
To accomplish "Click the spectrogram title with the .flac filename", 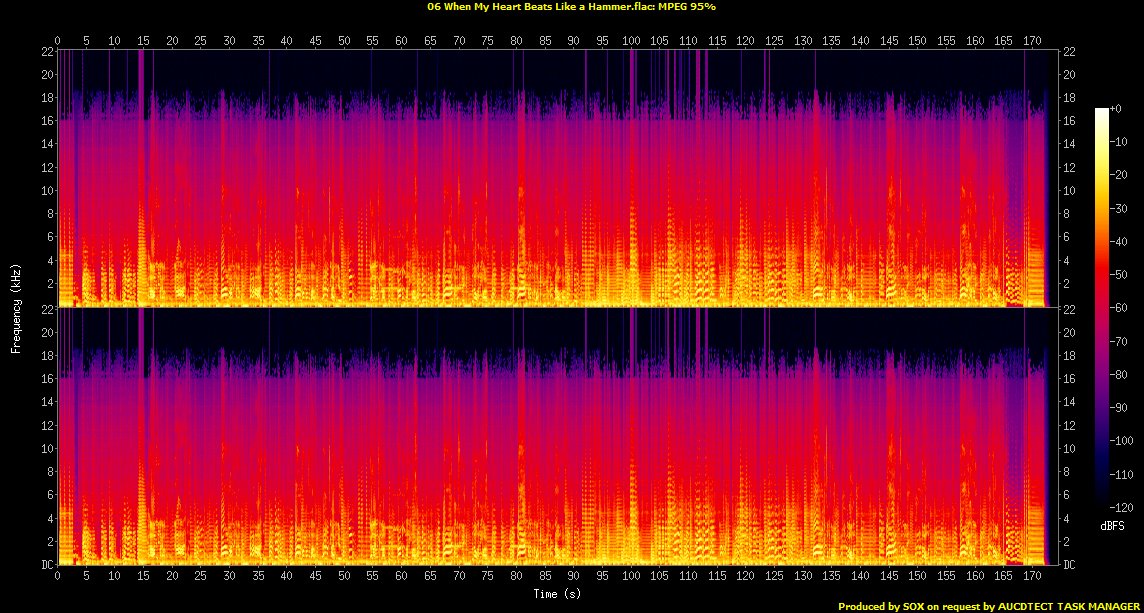I will coord(571,6).
